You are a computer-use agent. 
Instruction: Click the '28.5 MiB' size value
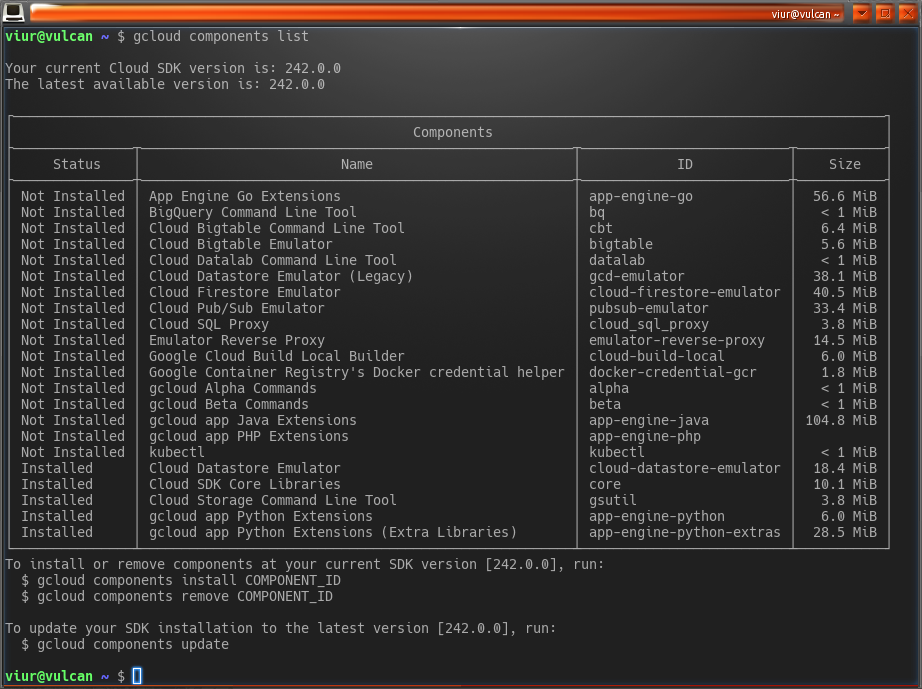tap(845, 533)
